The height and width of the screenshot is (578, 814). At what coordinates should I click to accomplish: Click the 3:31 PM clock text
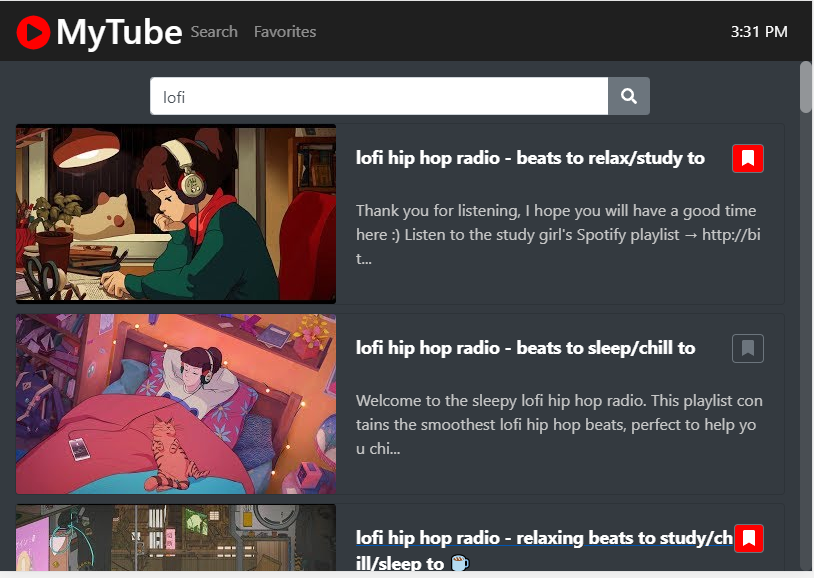coord(759,32)
